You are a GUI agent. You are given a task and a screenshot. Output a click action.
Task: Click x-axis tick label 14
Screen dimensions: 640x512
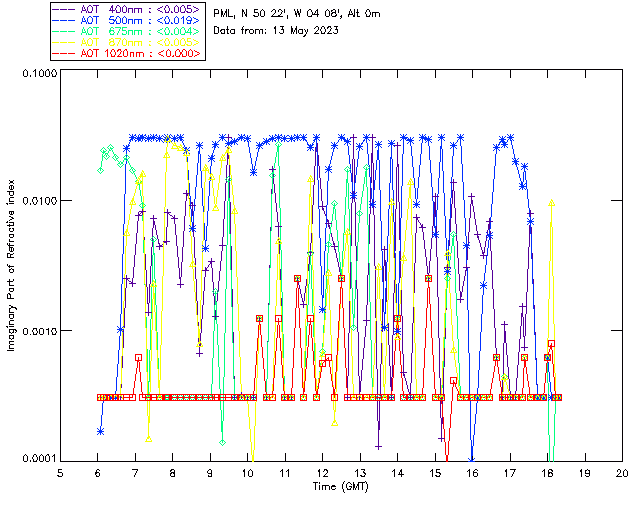pos(398,473)
